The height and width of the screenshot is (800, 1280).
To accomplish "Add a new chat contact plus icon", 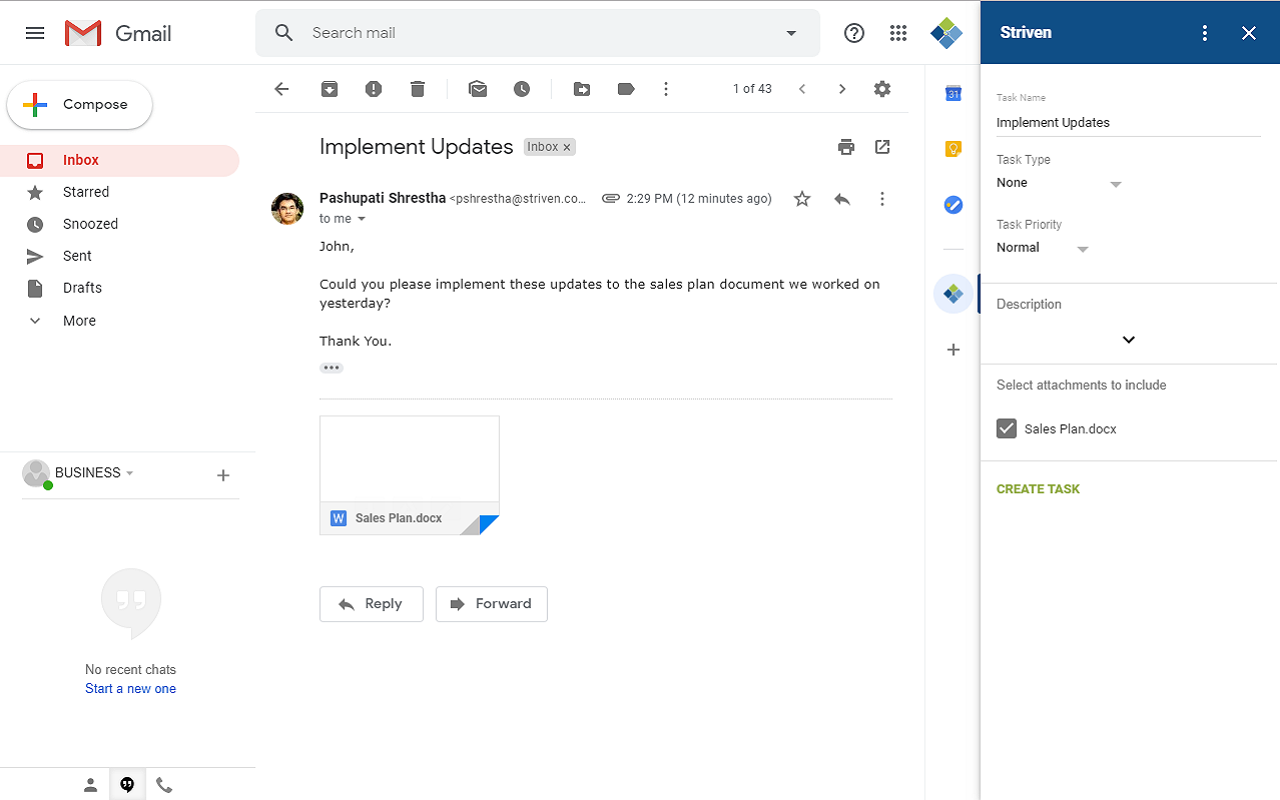I will point(223,475).
